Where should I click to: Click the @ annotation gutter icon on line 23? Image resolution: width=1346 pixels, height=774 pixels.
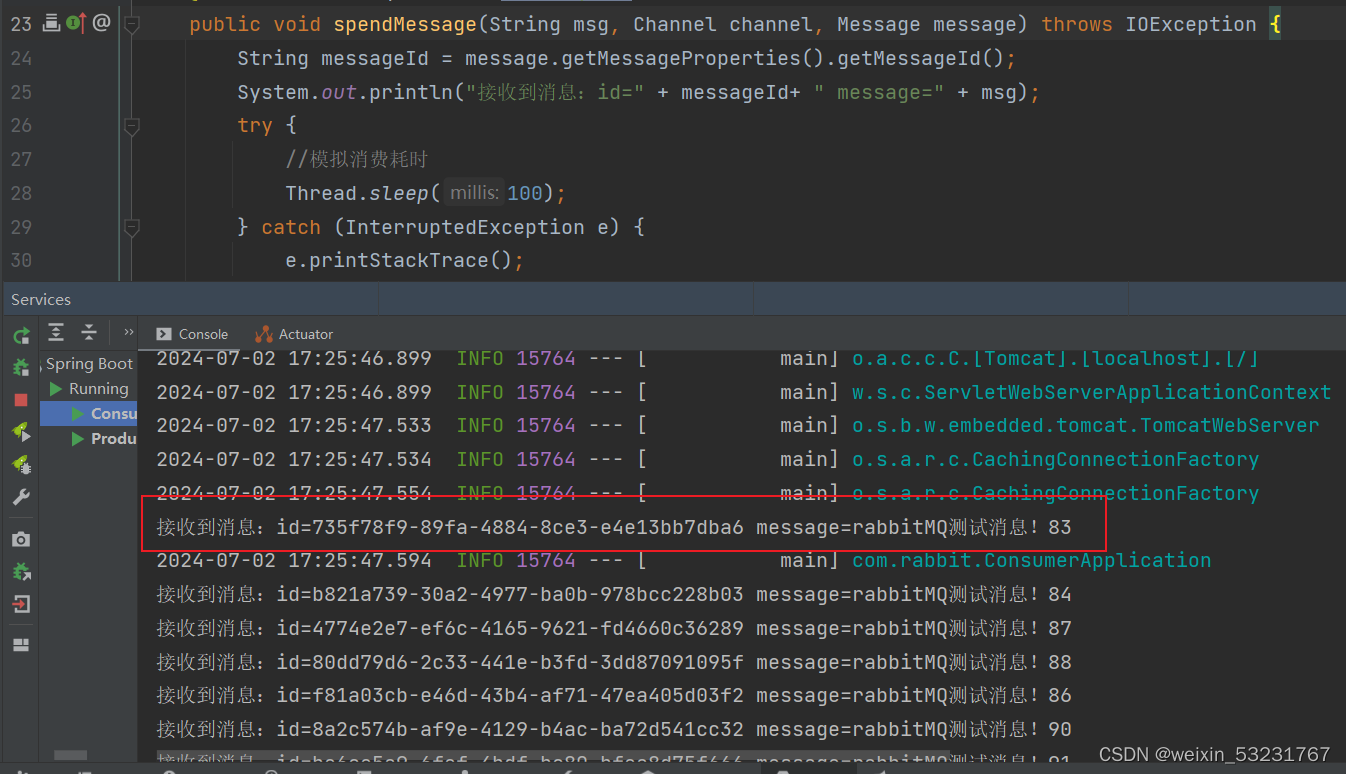101,23
